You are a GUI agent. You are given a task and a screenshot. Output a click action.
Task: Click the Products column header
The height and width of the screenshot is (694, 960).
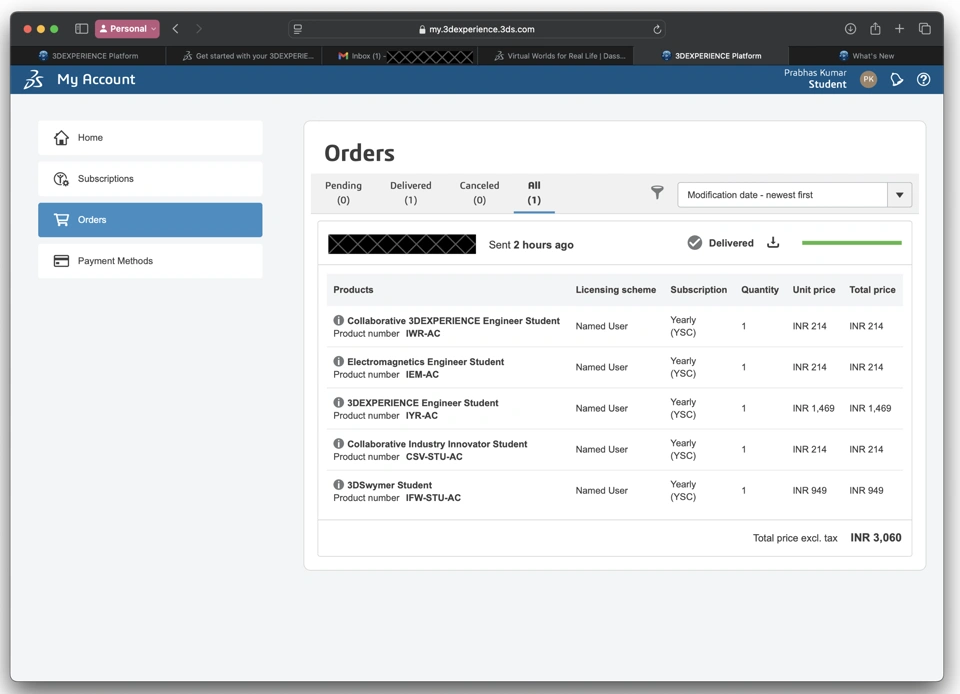(x=353, y=289)
